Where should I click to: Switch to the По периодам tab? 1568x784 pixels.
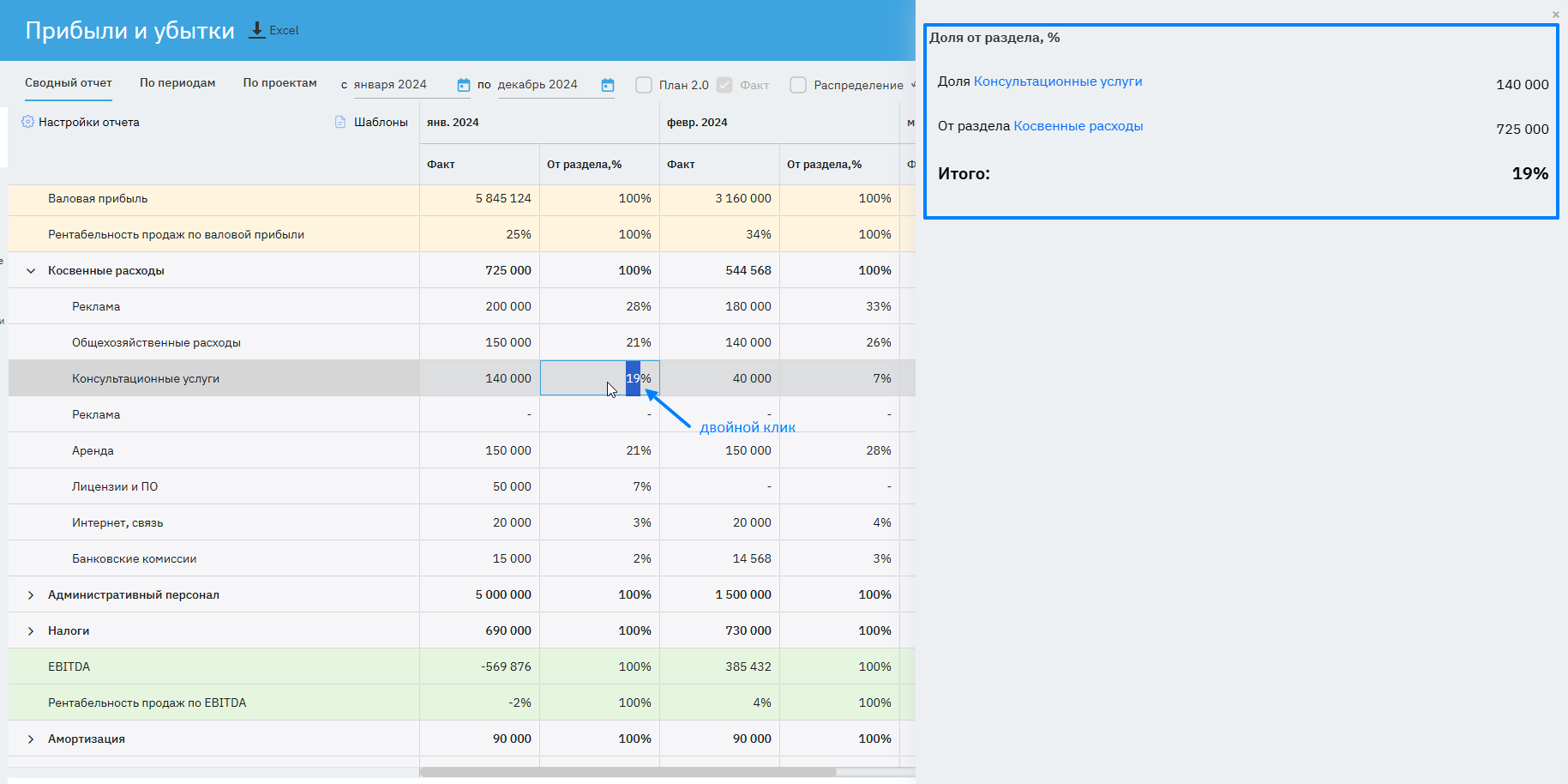click(x=177, y=83)
